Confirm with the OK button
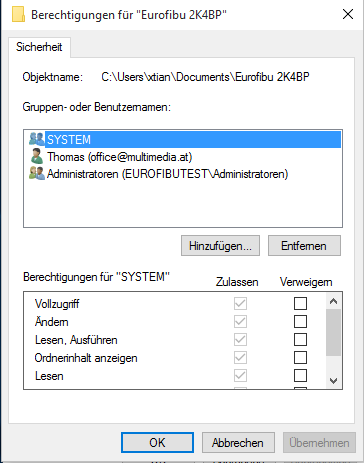The image size is (364, 463). coord(157,443)
